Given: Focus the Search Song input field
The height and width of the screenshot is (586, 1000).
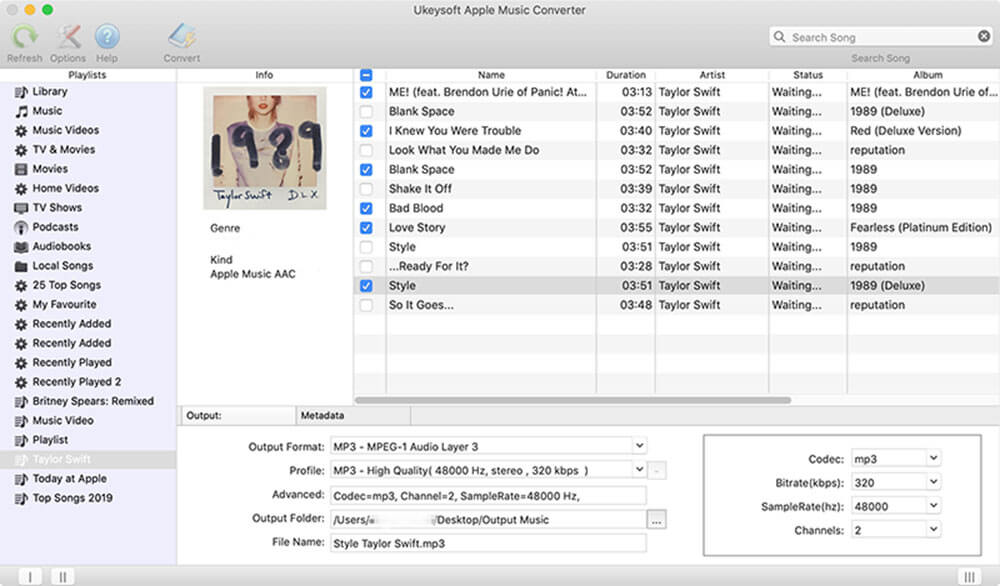Looking at the screenshot, I should click(x=881, y=37).
